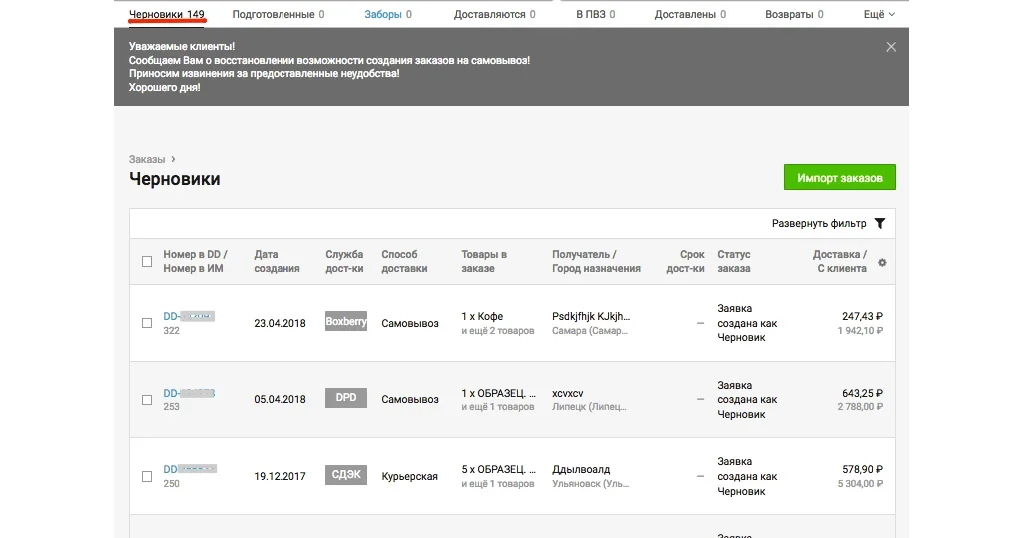Open DD order link numbered 253
The height and width of the screenshot is (538, 1024).
(189, 393)
